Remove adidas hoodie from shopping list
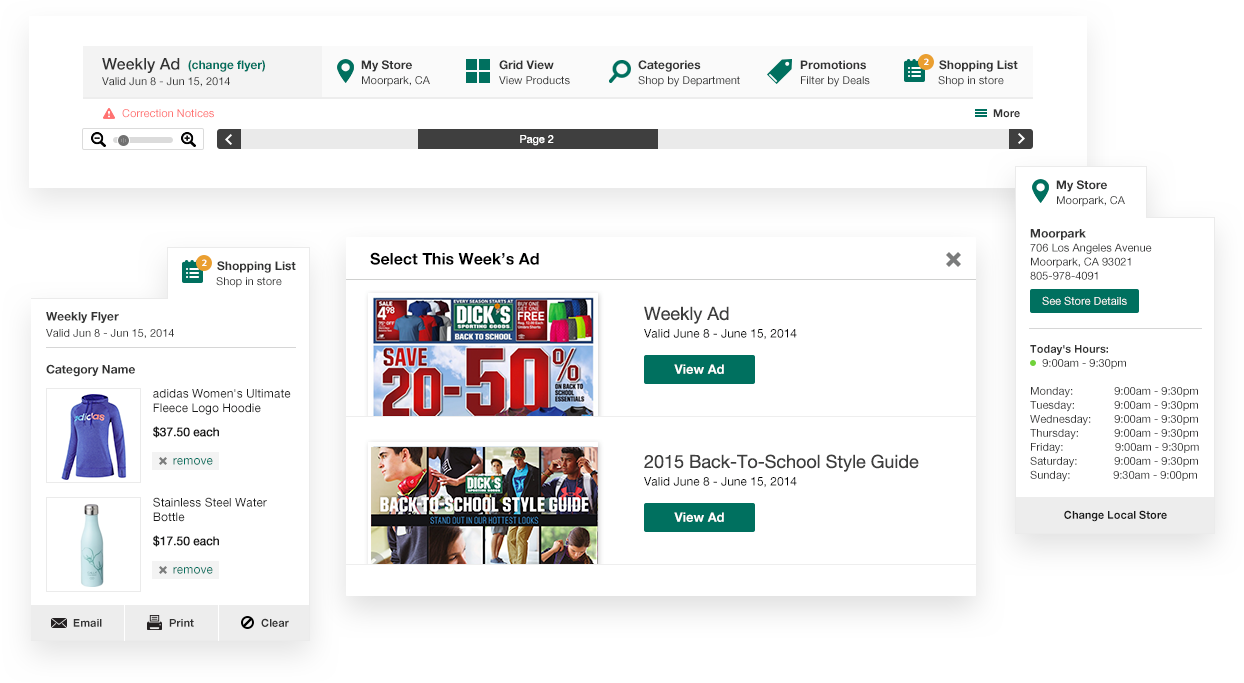Viewport: 1244px width, 683px height. click(x=185, y=461)
